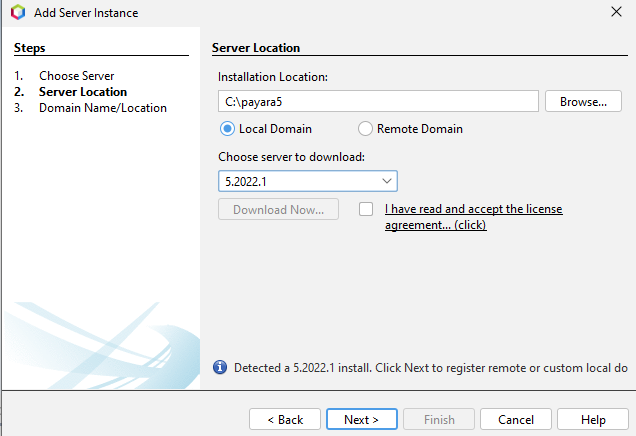Open the license agreement link
Screen dimensions: 636x436
tap(473, 217)
